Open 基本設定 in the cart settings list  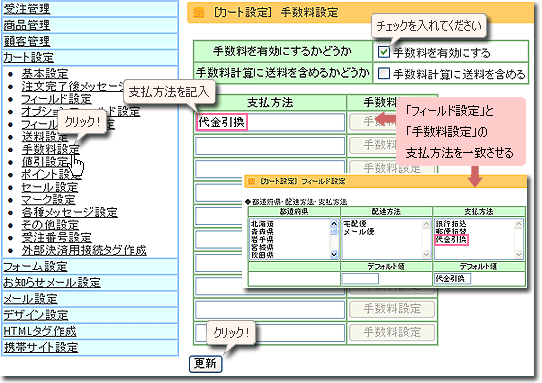tap(45, 74)
